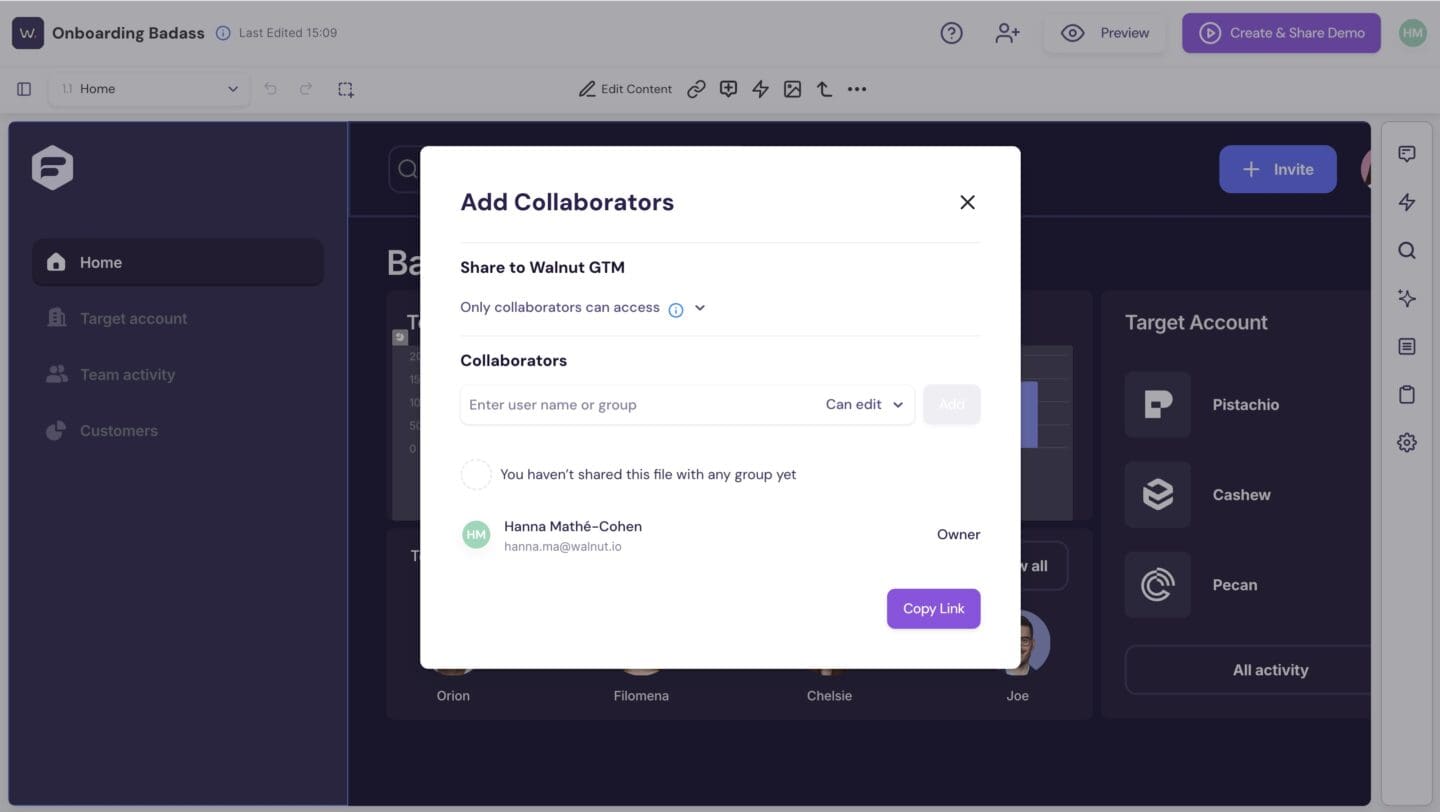The height and width of the screenshot is (812, 1440).
Task: Click the search icon in demo header
Action: click(406, 169)
